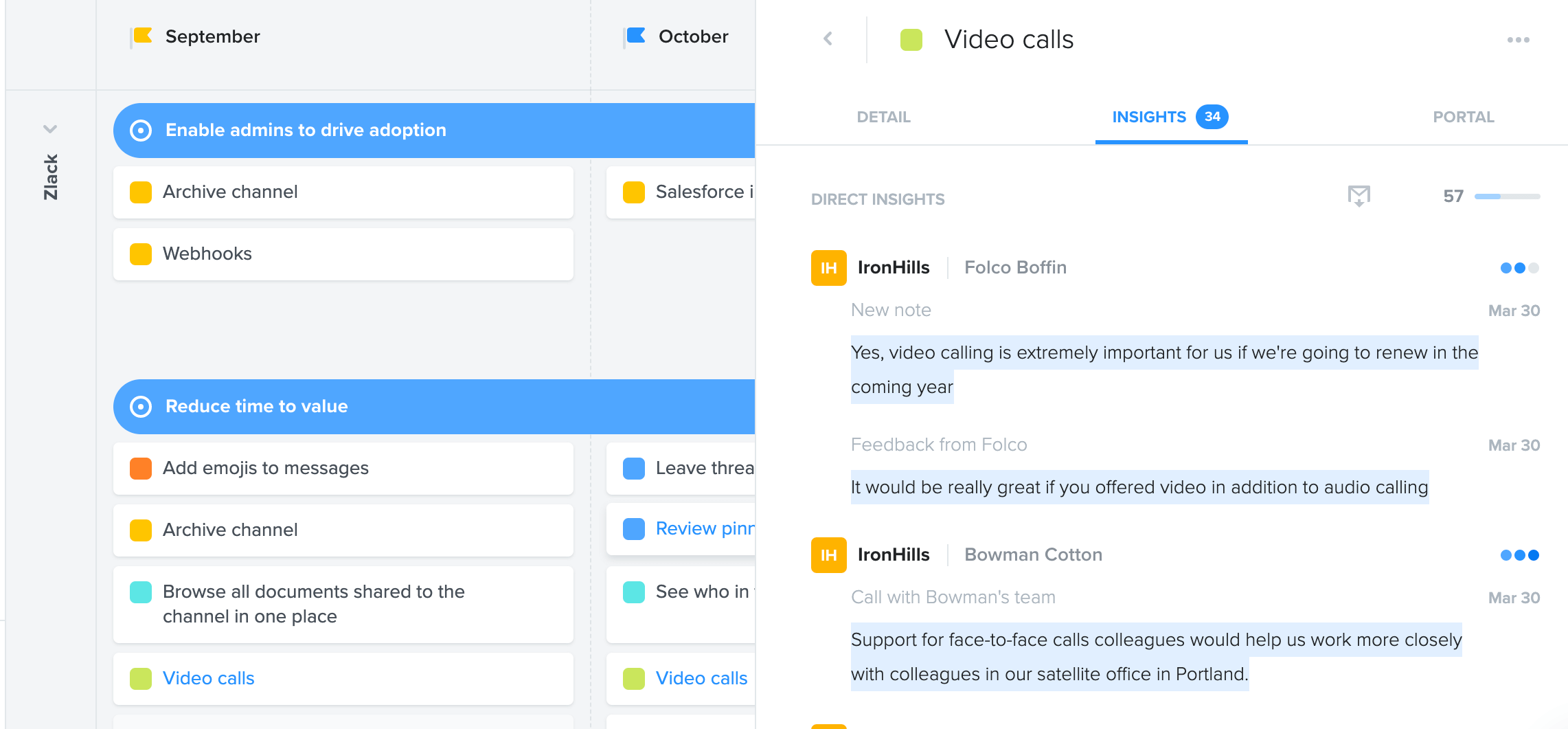Click the inbox filter icon near Direct Insights
The width and height of the screenshot is (1568, 729).
point(1359,196)
